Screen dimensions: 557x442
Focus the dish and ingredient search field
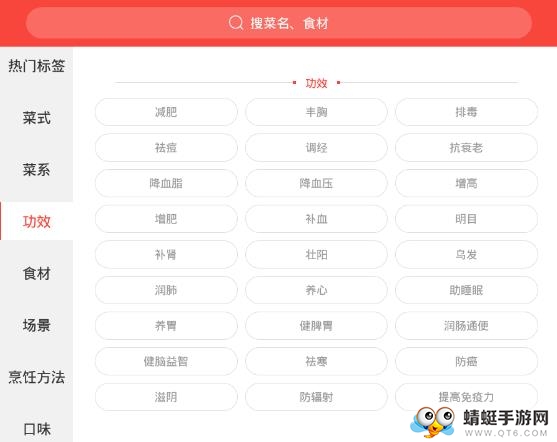tap(278, 23)
